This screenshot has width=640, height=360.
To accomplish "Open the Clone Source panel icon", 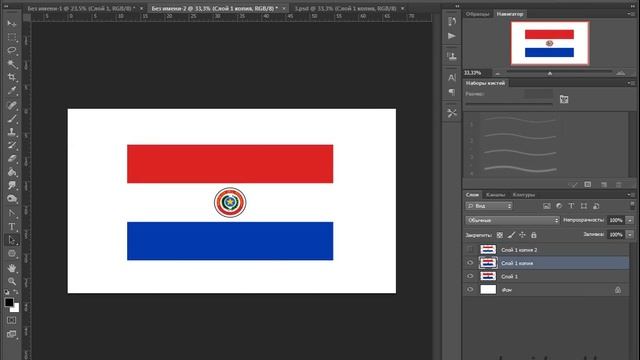I will pos(452,56).
